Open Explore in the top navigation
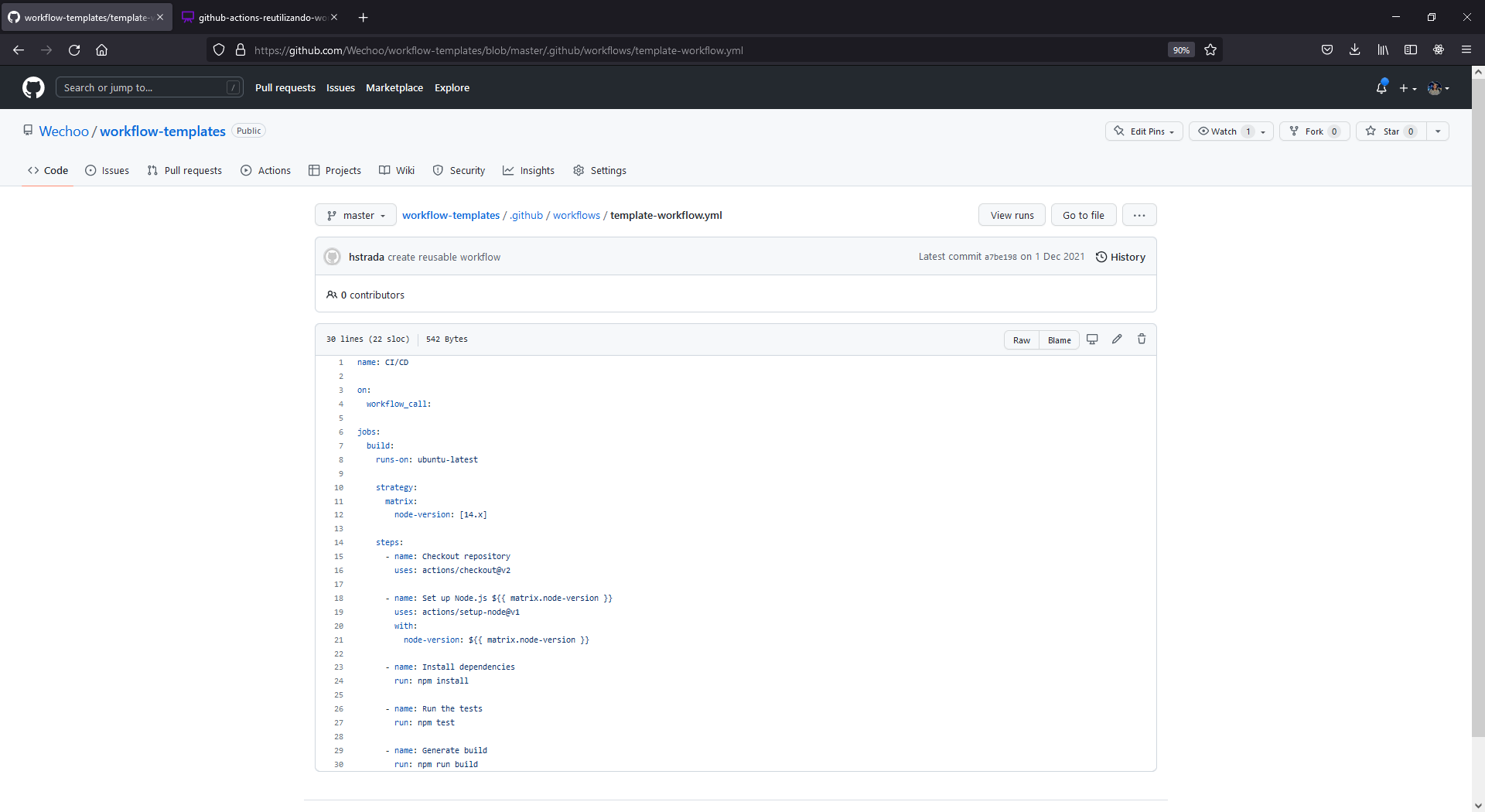 (x=452, y=88)
